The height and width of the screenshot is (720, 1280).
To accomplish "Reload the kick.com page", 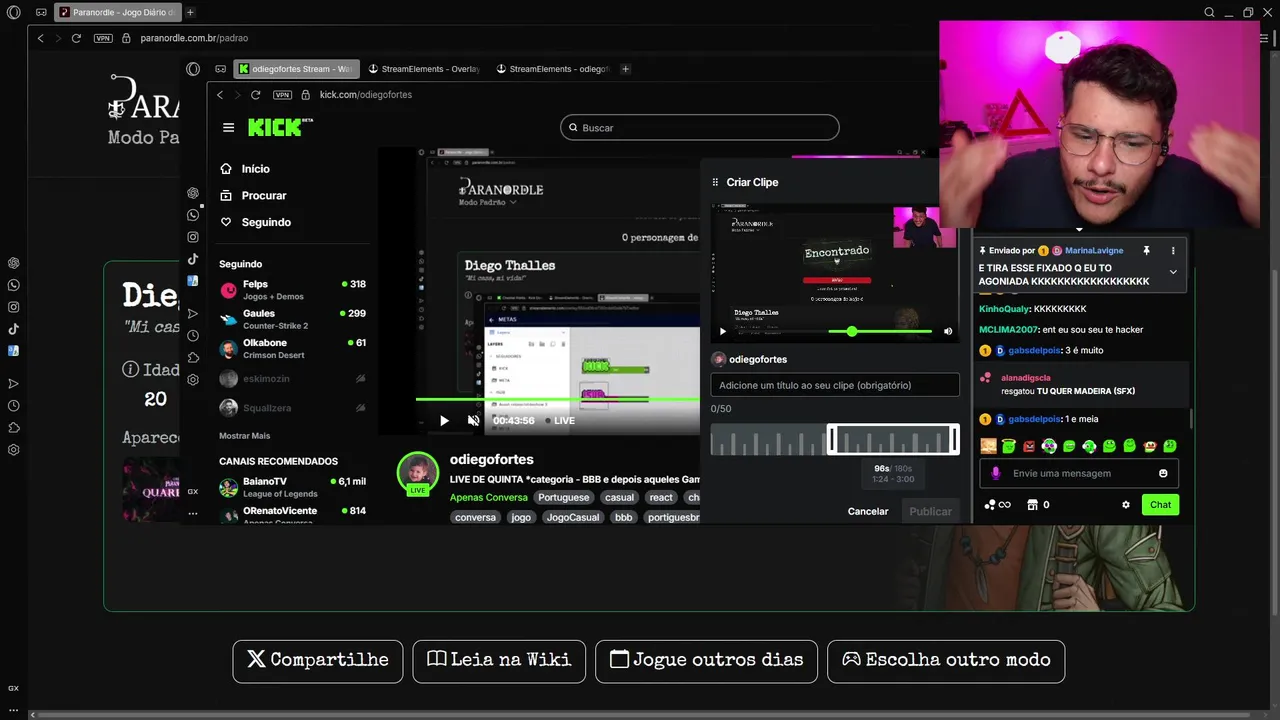I will [x=256, y=95].
